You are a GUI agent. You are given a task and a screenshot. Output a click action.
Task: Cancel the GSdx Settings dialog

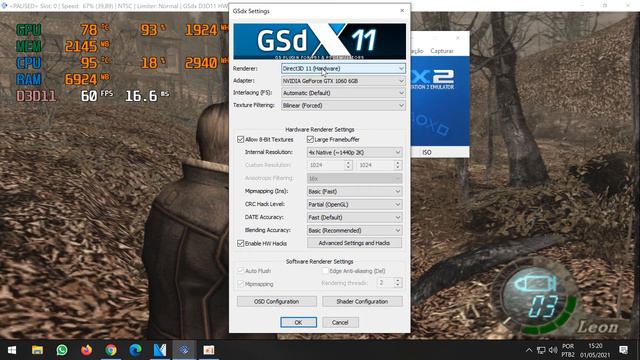click(x=340, y=322)
